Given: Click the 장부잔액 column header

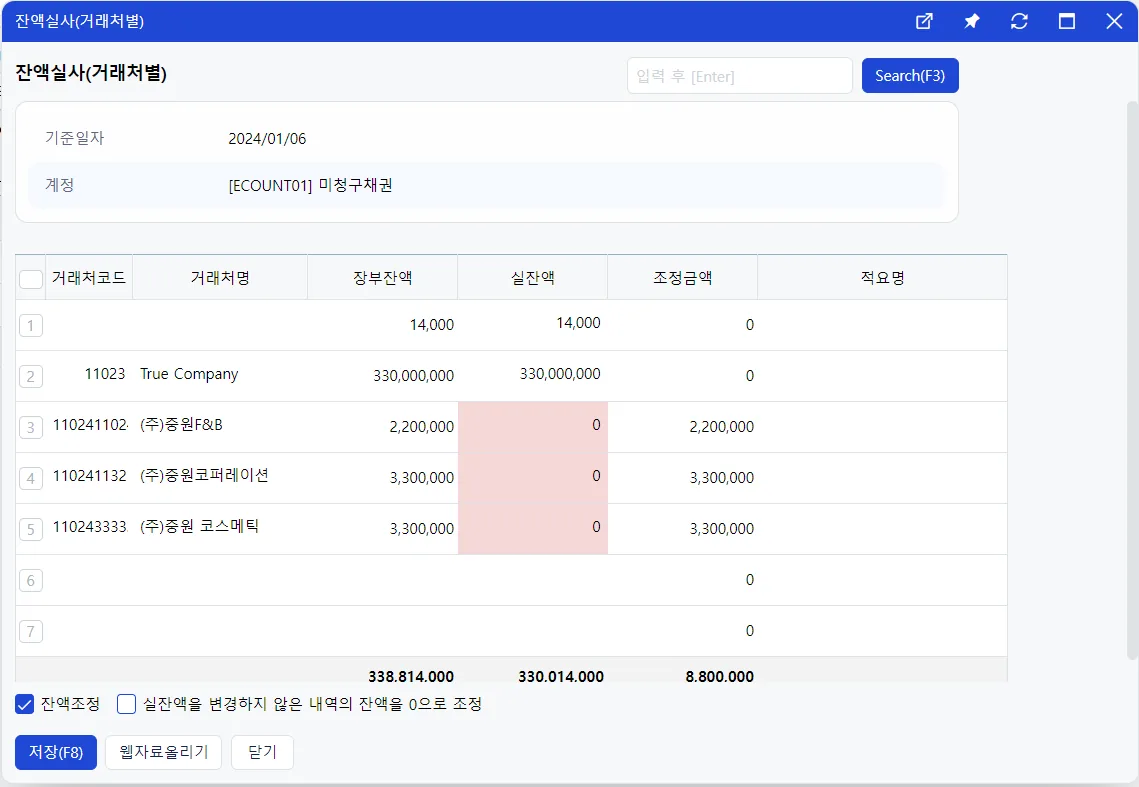Looking at the screenshot, I should [383, 278].
